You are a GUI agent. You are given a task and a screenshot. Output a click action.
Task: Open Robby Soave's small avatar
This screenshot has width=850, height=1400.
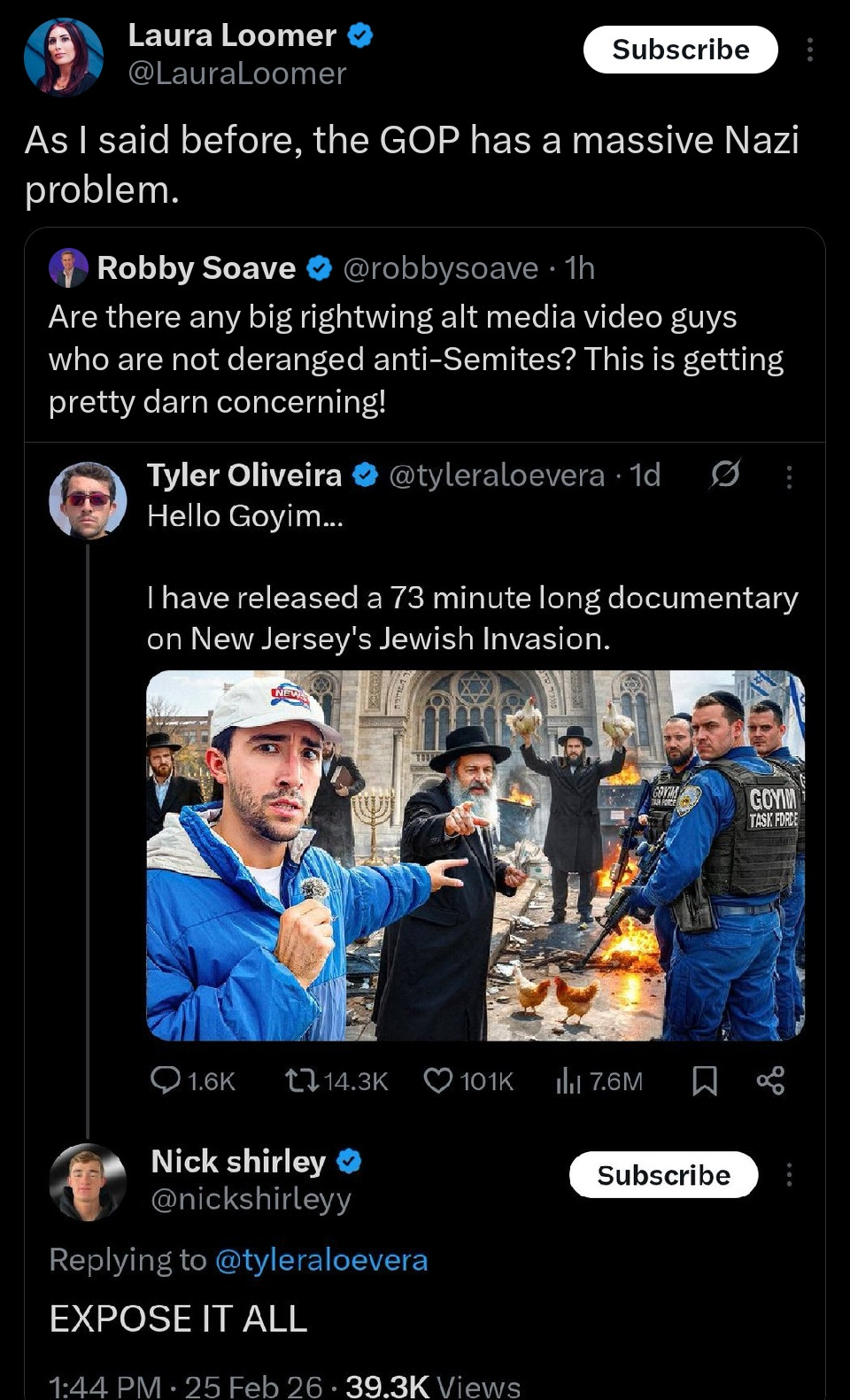click(x=68, y=268)
